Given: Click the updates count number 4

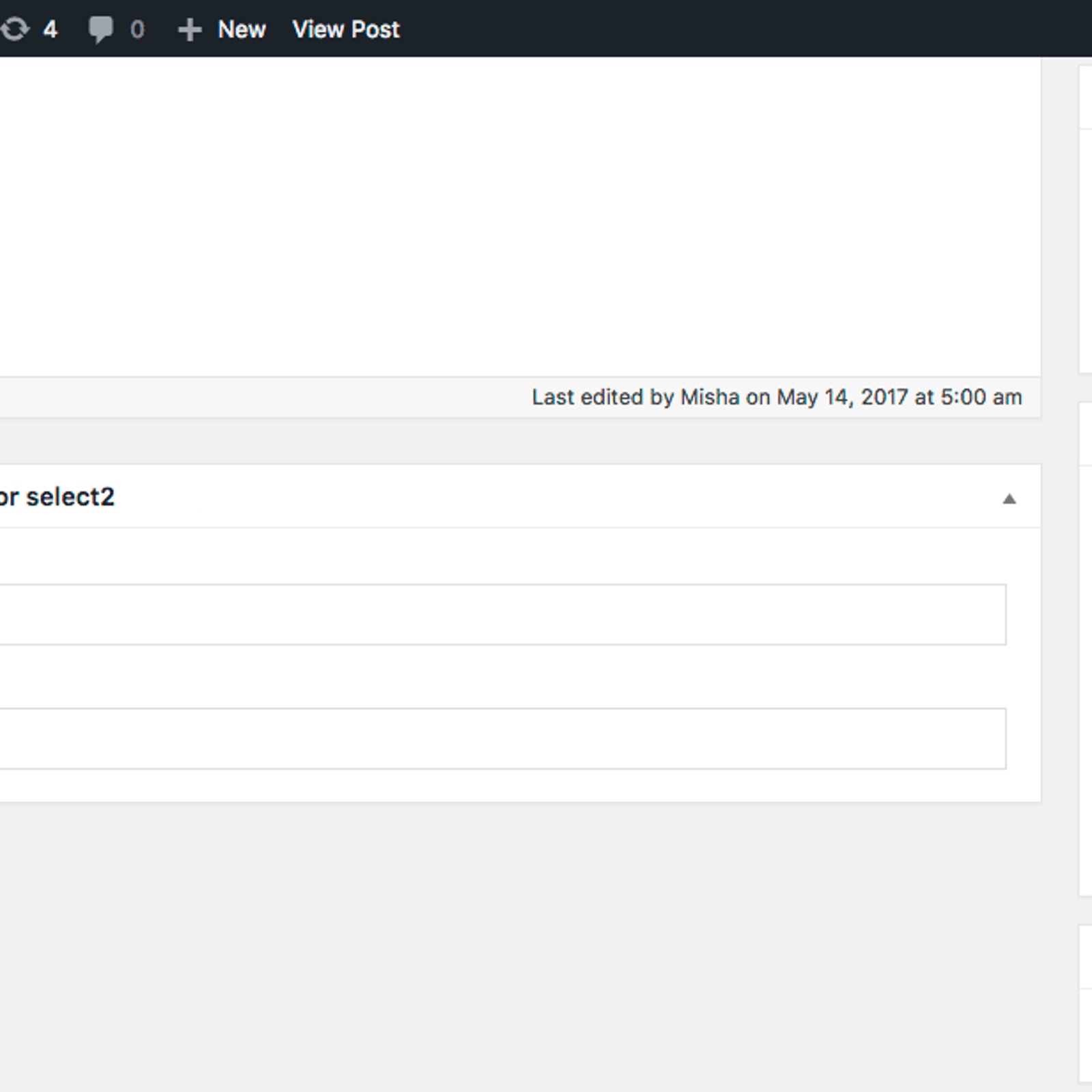Looking at the screenshot, I should tap(50, 29).
